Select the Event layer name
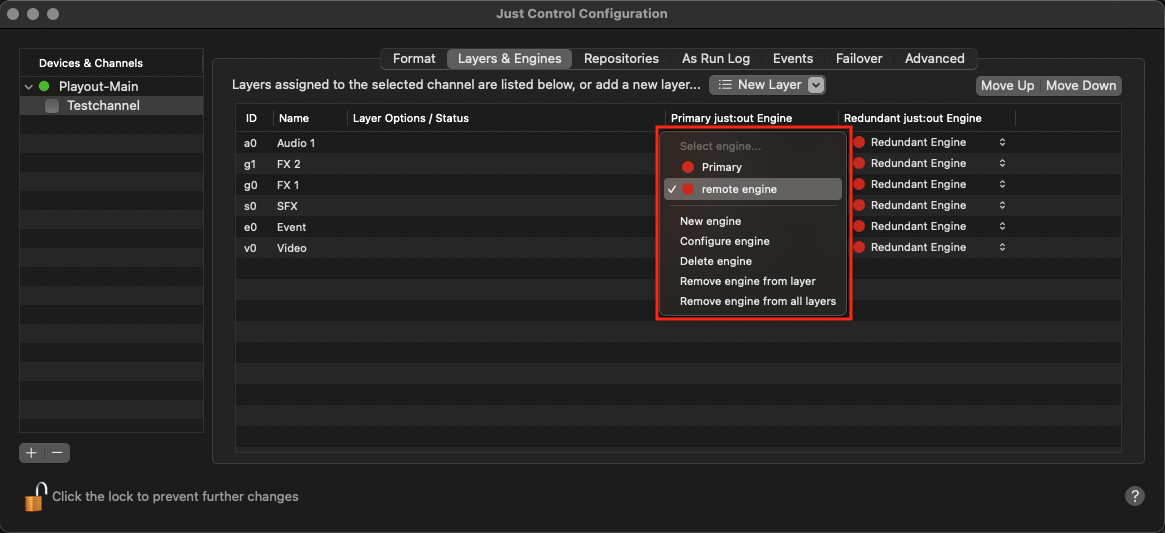The image size is (1165, 533). [x=292, y=227]
